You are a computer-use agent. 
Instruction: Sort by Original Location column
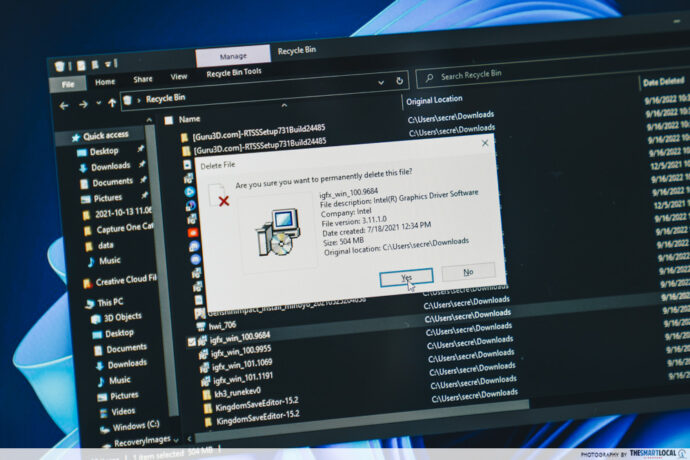(x=434, y=100)
